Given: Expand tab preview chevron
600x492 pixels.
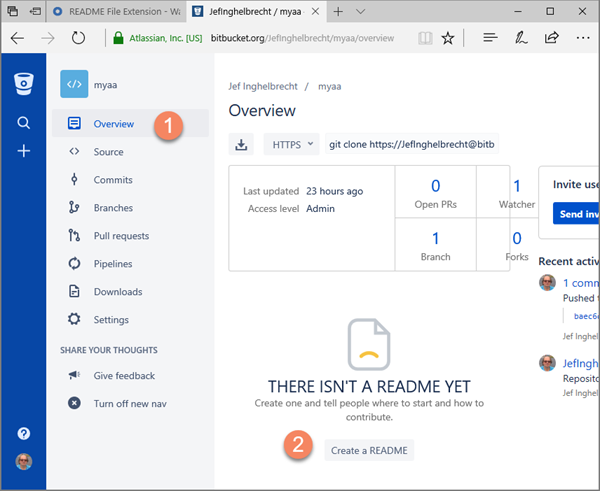Looking at the screenshot, I should [x=360, y=11].
